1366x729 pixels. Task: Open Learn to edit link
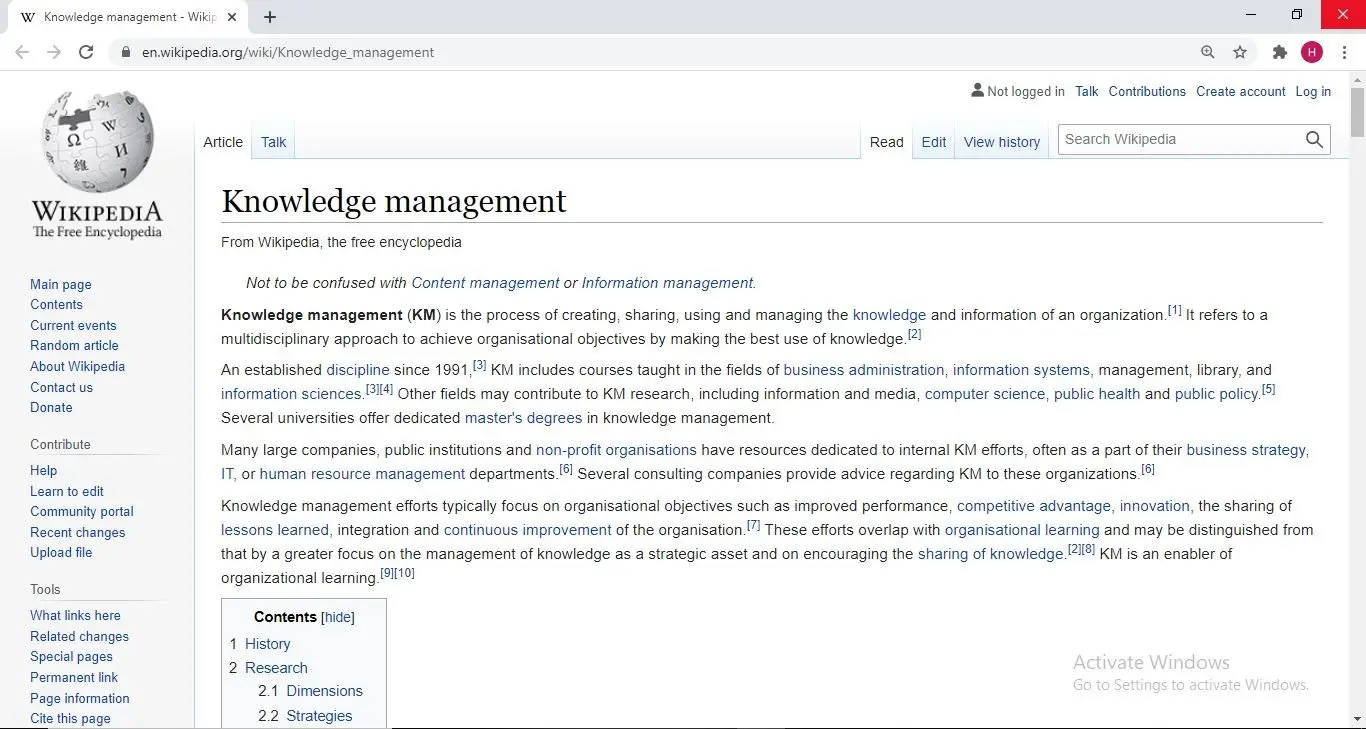click(x=67, y=491)
